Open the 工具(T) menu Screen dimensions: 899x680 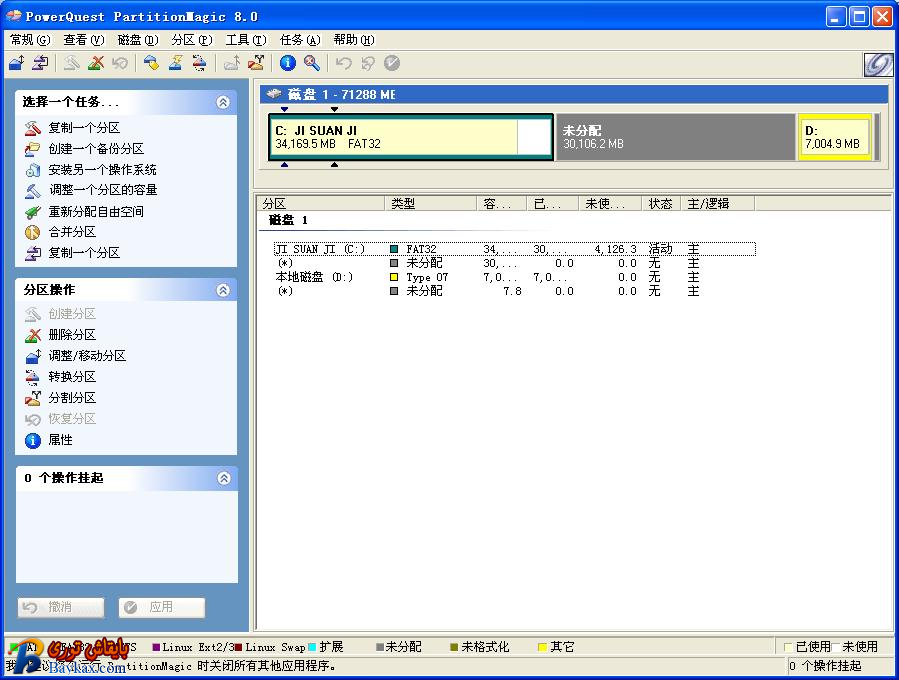point(246,40)
